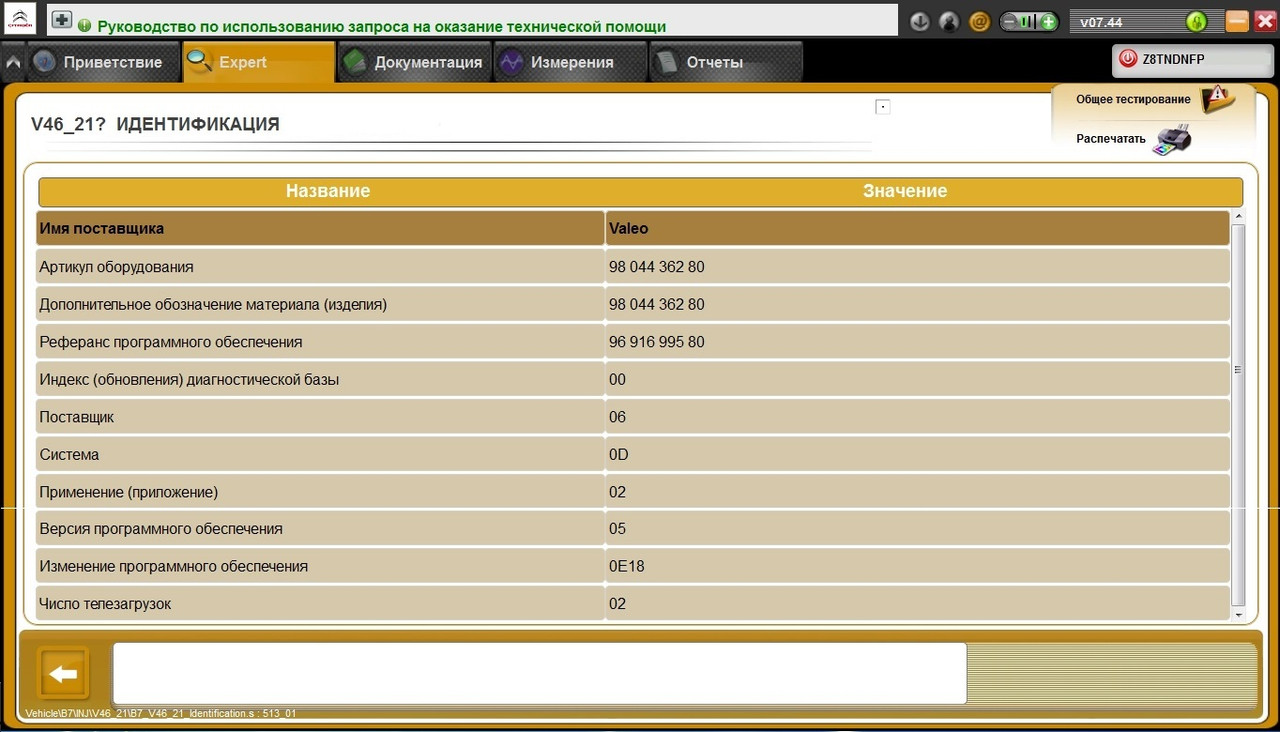Select the Дополнительное обозначение материала row

pos(633,304)
